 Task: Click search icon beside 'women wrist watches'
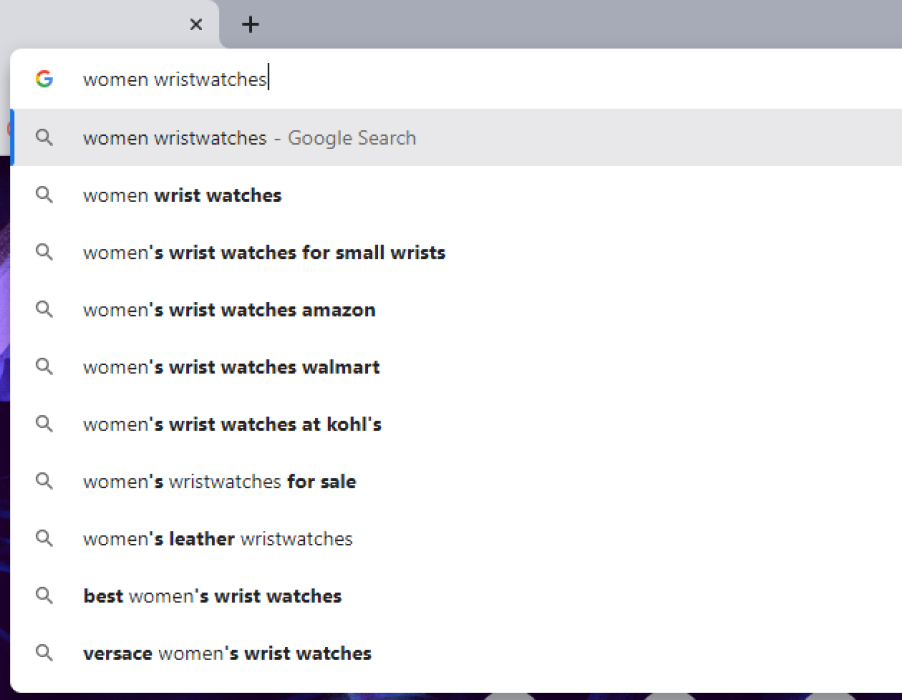[x=44, y=195]
